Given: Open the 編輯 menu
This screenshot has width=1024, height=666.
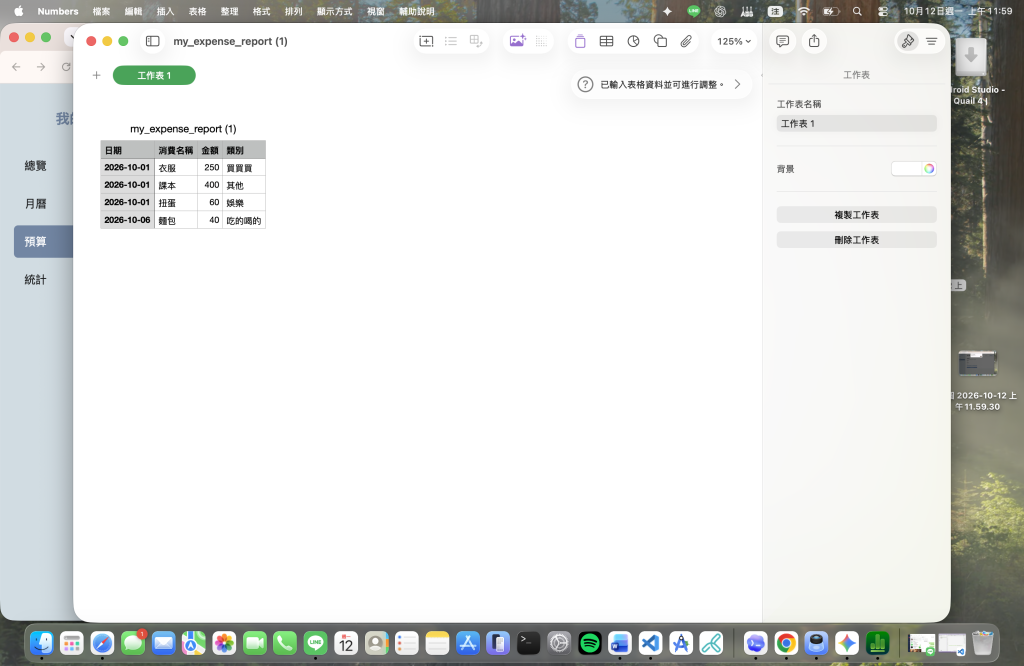Looking at the screenshot, I should tap(133, 11).
